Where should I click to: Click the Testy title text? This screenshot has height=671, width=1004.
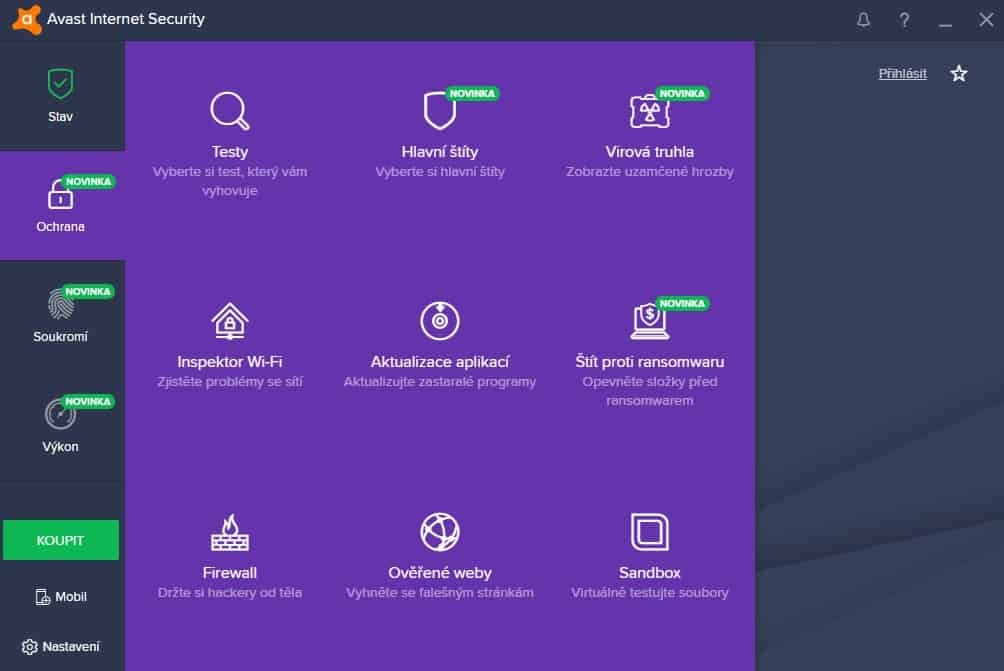(x=230, y=152)
